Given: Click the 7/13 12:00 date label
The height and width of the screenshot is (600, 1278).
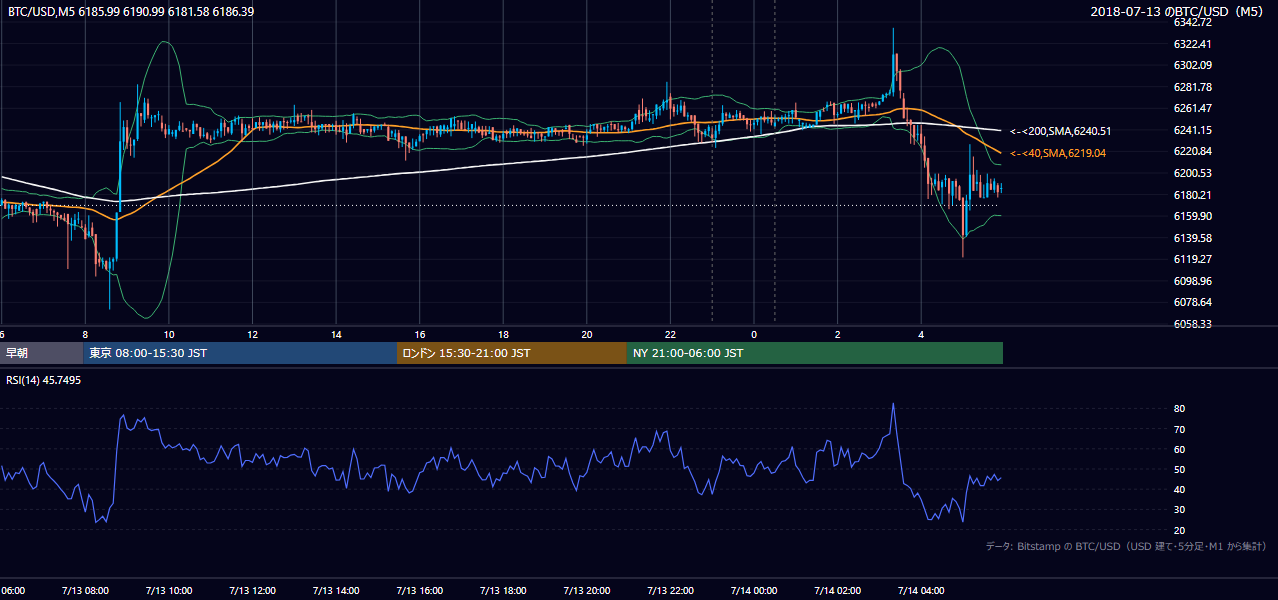Looking at the screenshot, I should tap(253, 591).
